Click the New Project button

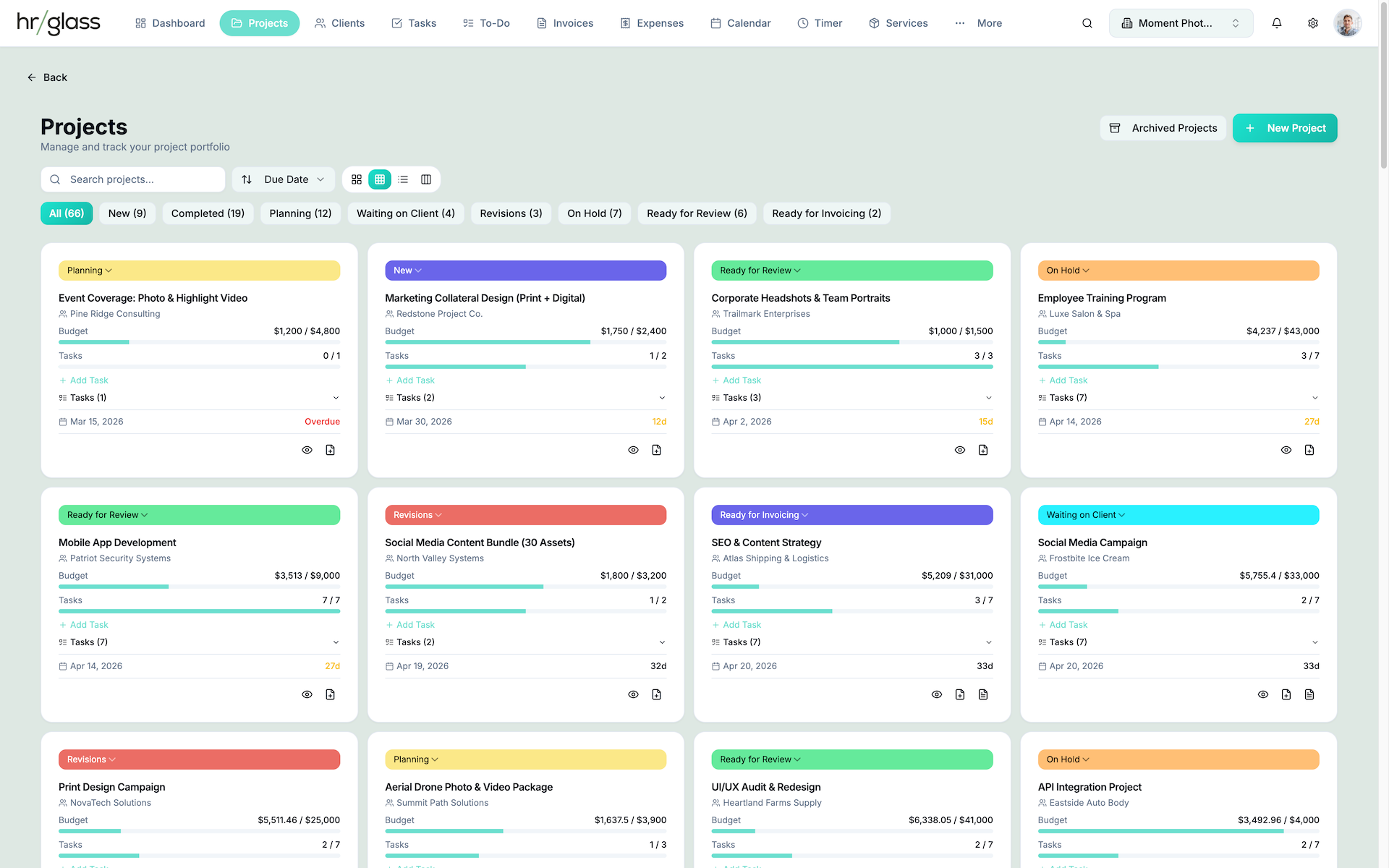click(x=1285, y=128)
